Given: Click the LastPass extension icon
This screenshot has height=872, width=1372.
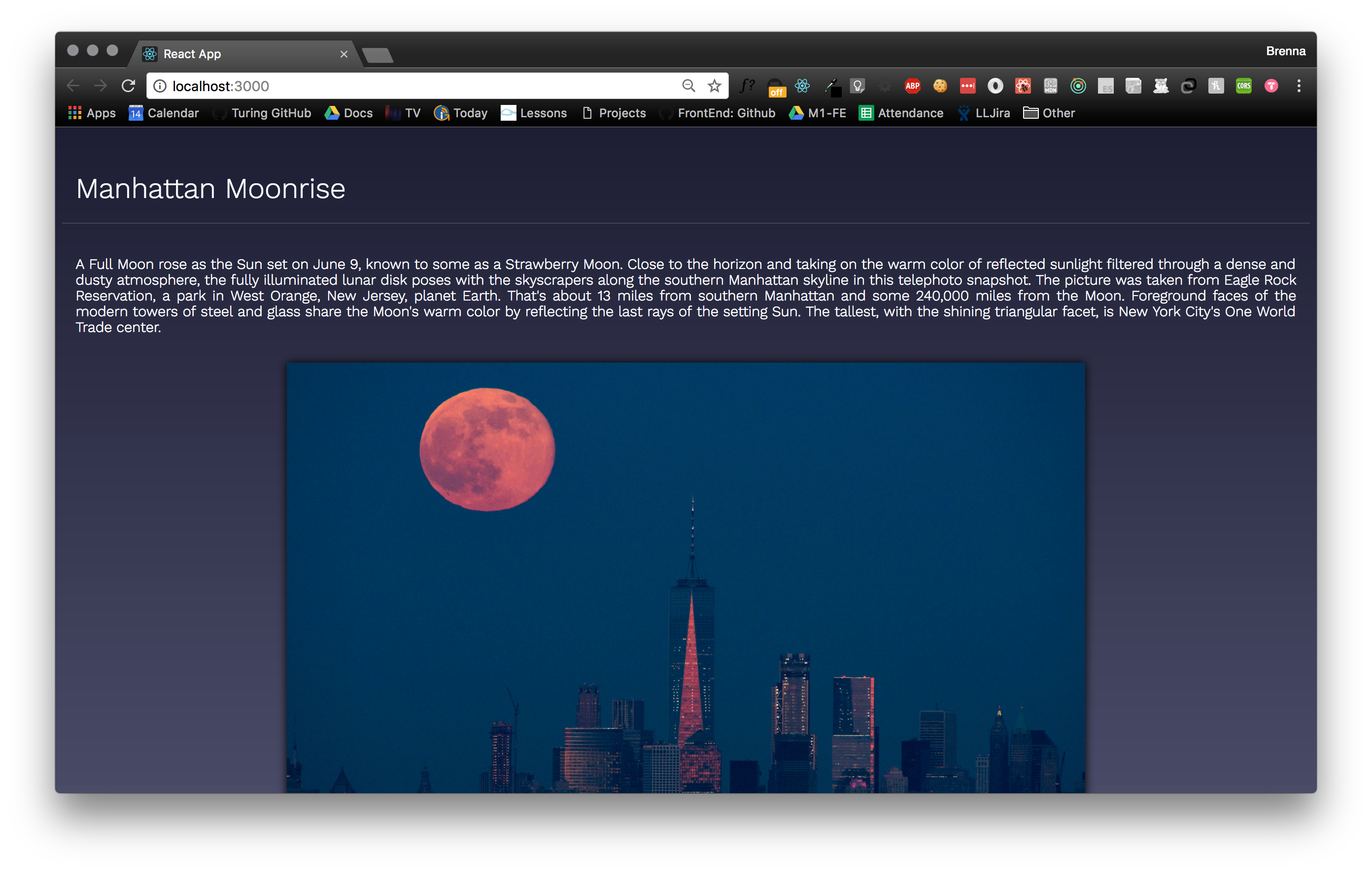Looking at the screenshot, I should [967, 86].
